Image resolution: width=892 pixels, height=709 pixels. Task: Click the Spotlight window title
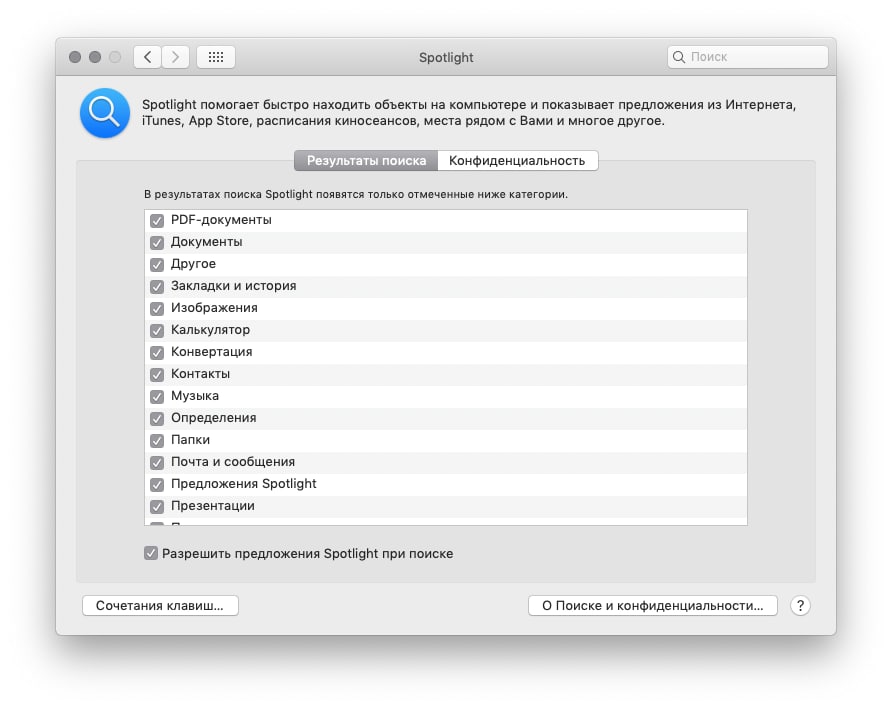click(446, 57)
